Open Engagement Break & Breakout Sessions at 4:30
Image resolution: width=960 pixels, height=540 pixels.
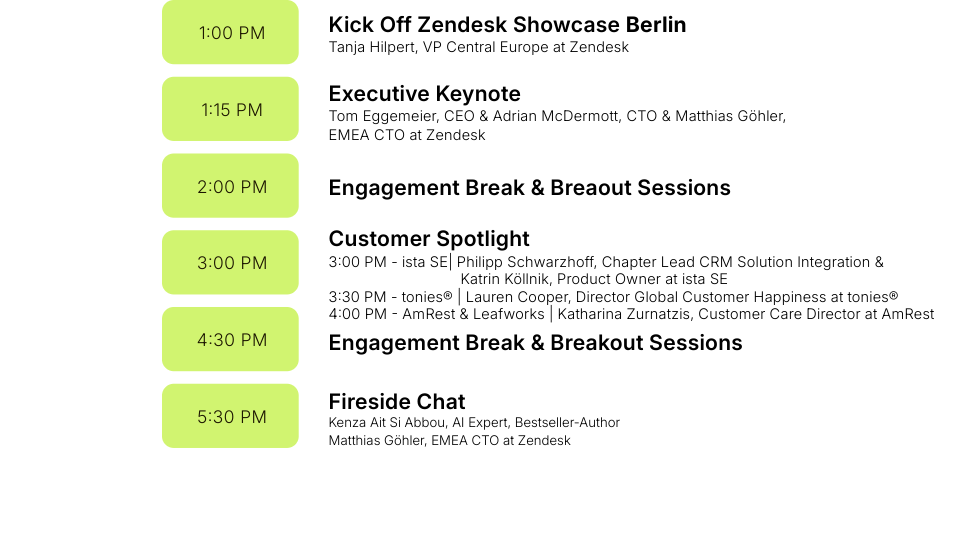tap(535, 343)
